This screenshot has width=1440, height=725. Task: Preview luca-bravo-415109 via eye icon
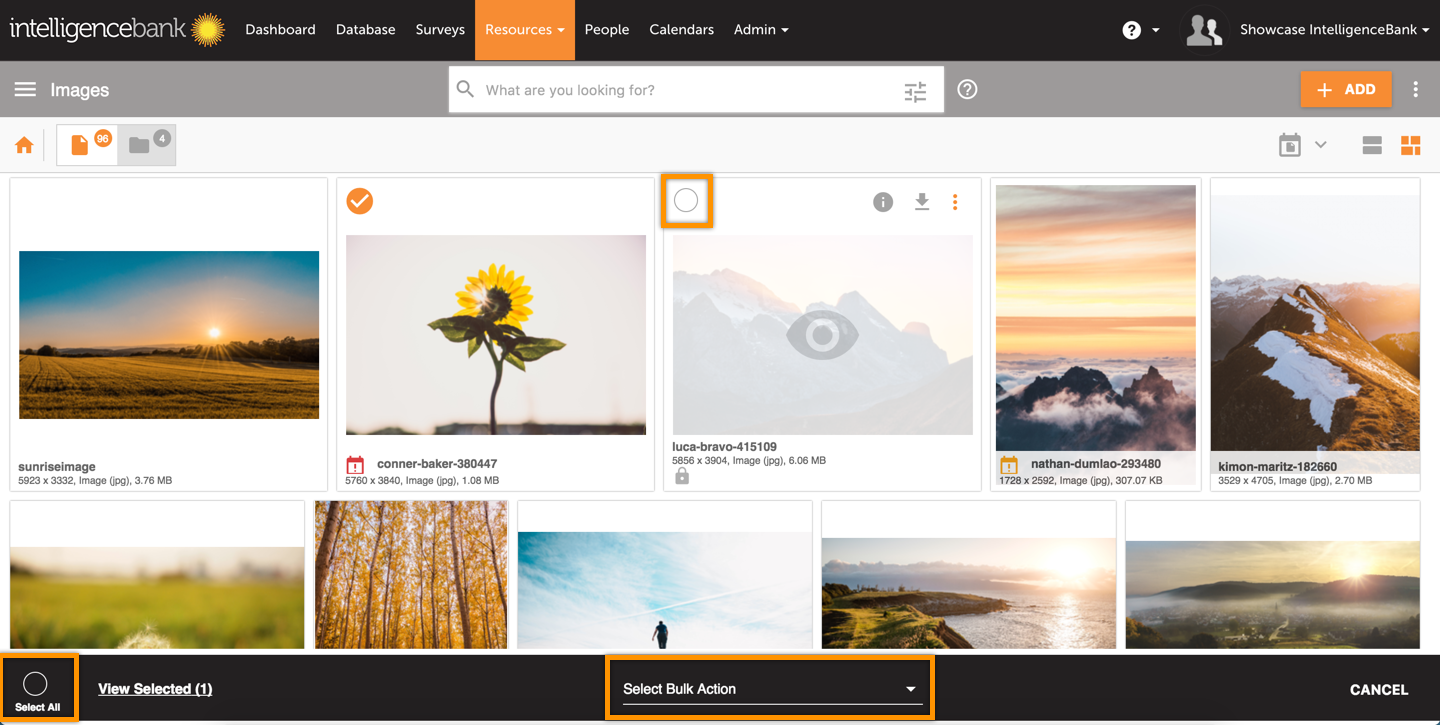(822, 335)
